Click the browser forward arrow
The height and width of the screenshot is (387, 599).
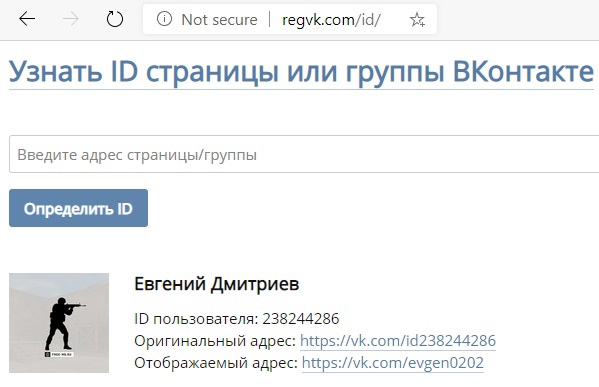click(71, 19)
